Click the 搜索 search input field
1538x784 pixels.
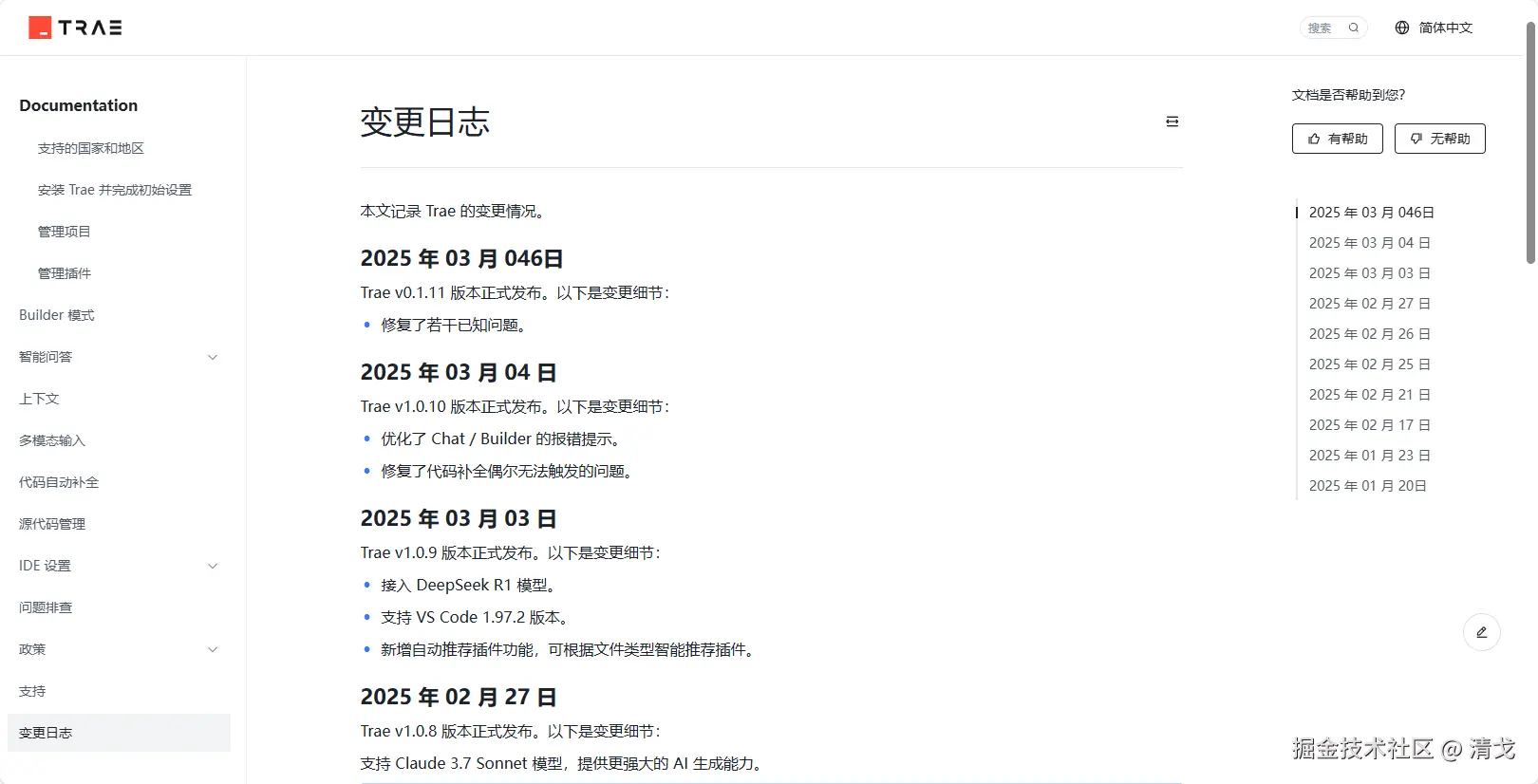(x=1322, y=28)
